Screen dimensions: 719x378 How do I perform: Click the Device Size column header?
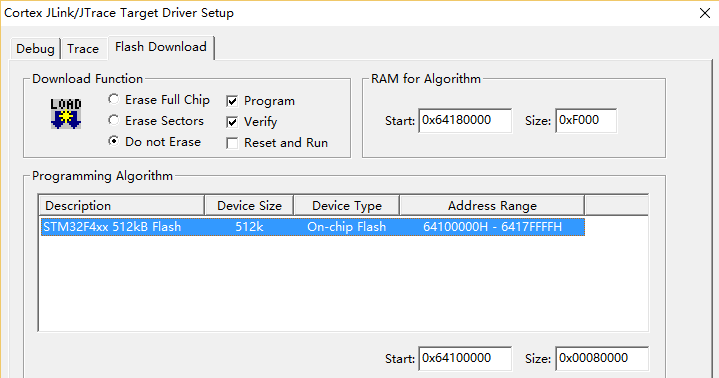[249, 206]
